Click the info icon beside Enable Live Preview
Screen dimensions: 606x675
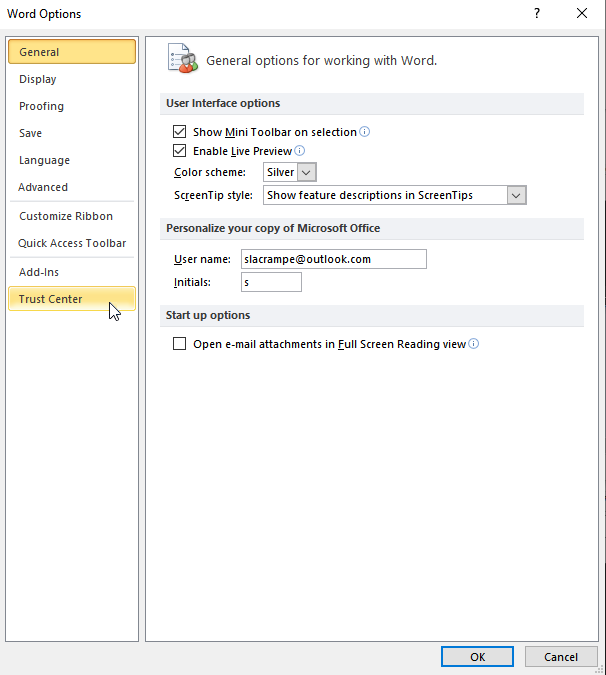pos(300,151)
